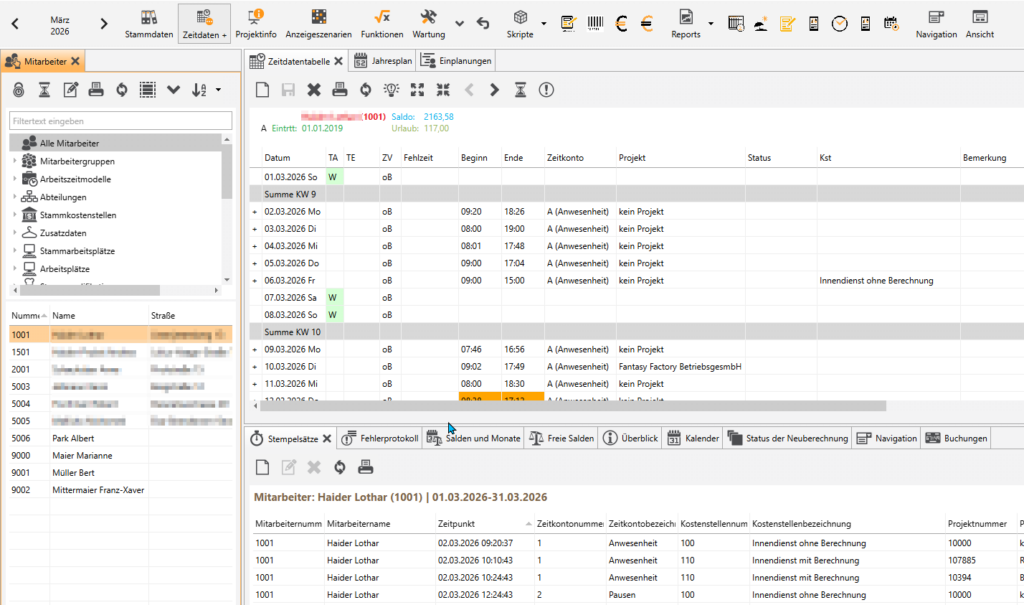
Task: Expand row for 02.03.2026 Mo
Action: [254, 212]
